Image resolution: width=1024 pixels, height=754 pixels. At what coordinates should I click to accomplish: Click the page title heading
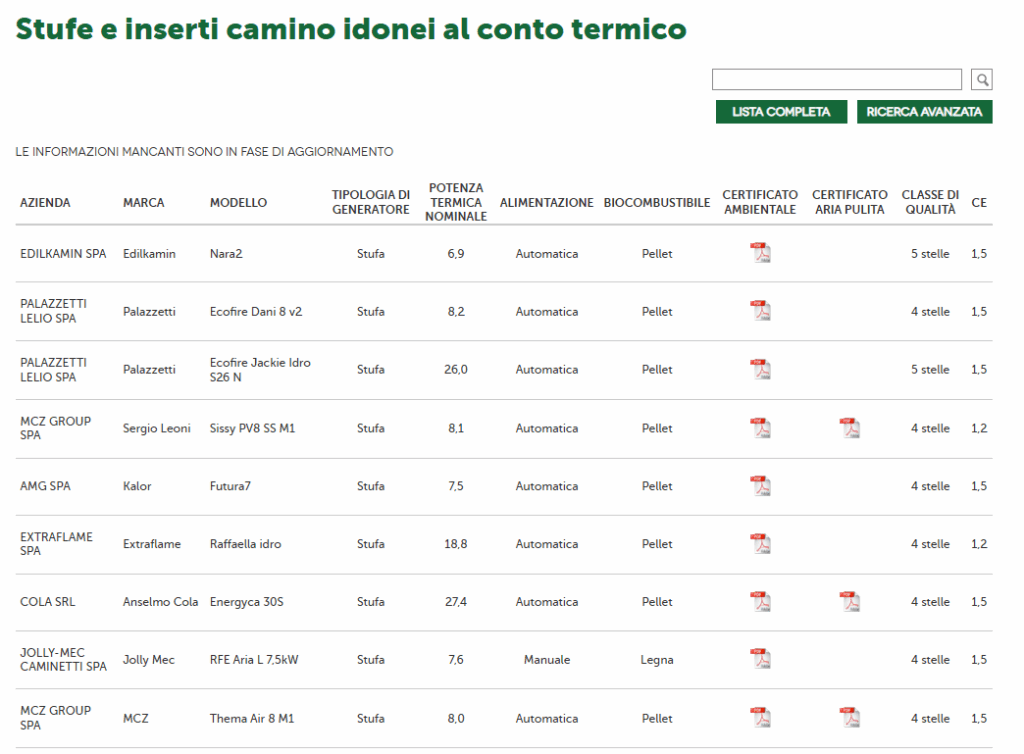click(351, 29)
